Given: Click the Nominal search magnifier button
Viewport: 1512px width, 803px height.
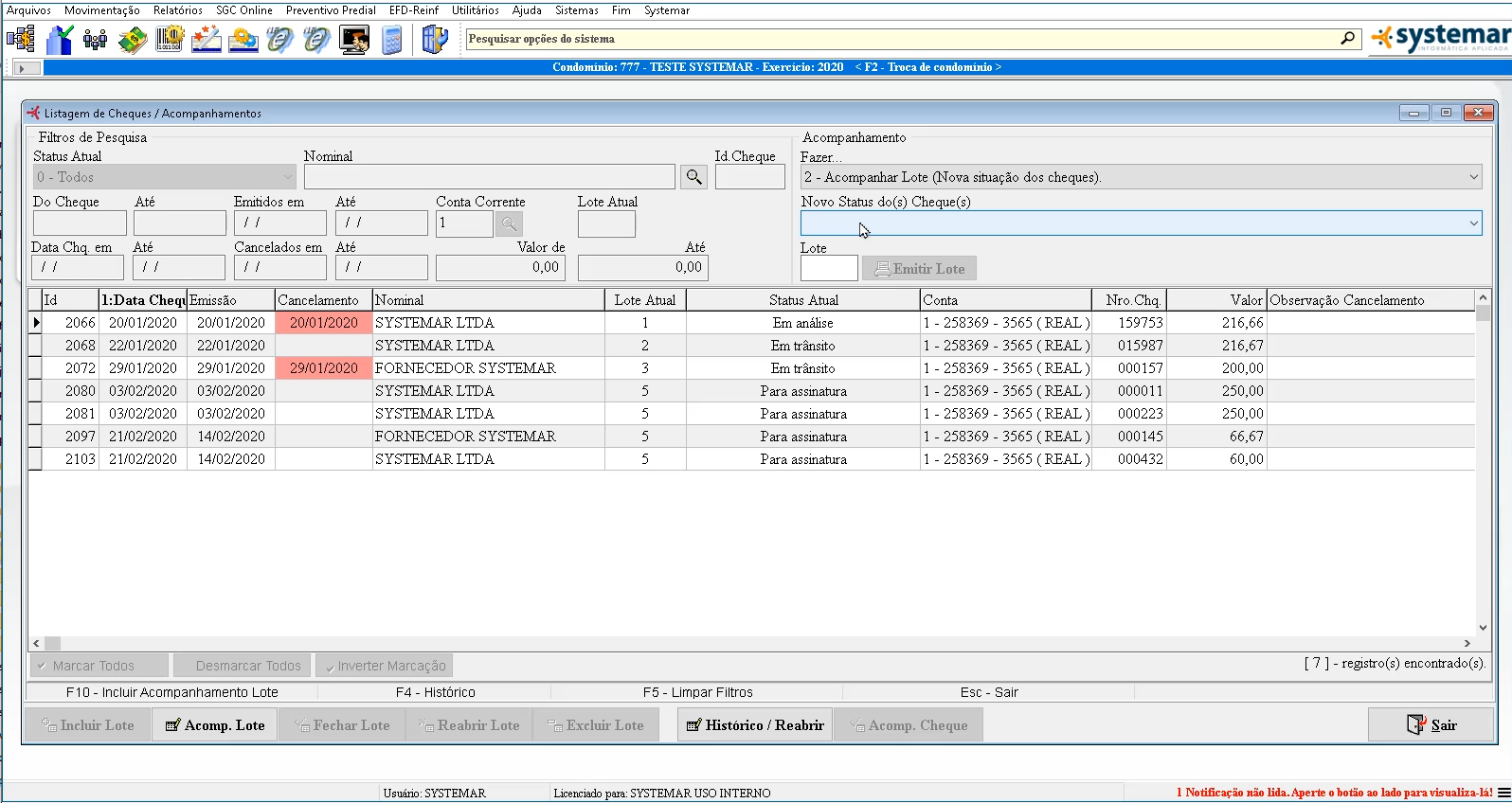Looking at the screenshot, I should [x=694, y=177].
